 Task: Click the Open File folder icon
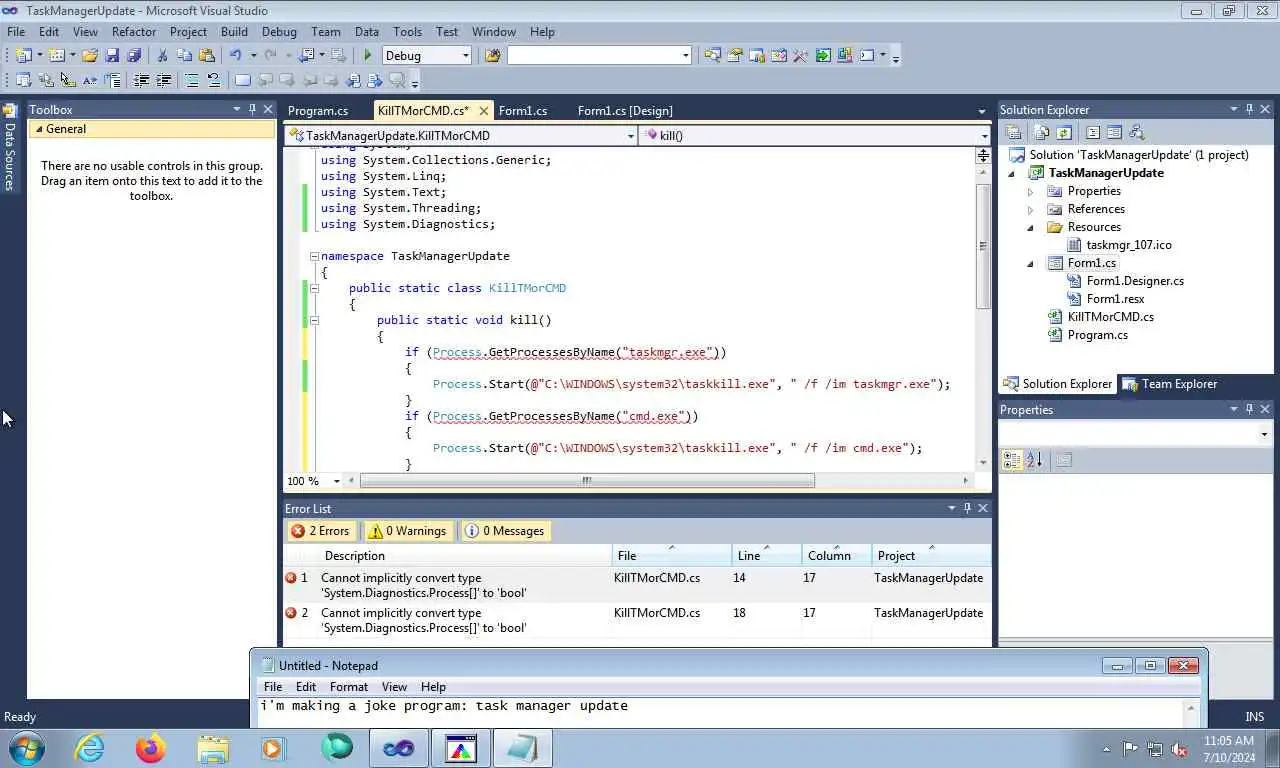click(89, 56)
